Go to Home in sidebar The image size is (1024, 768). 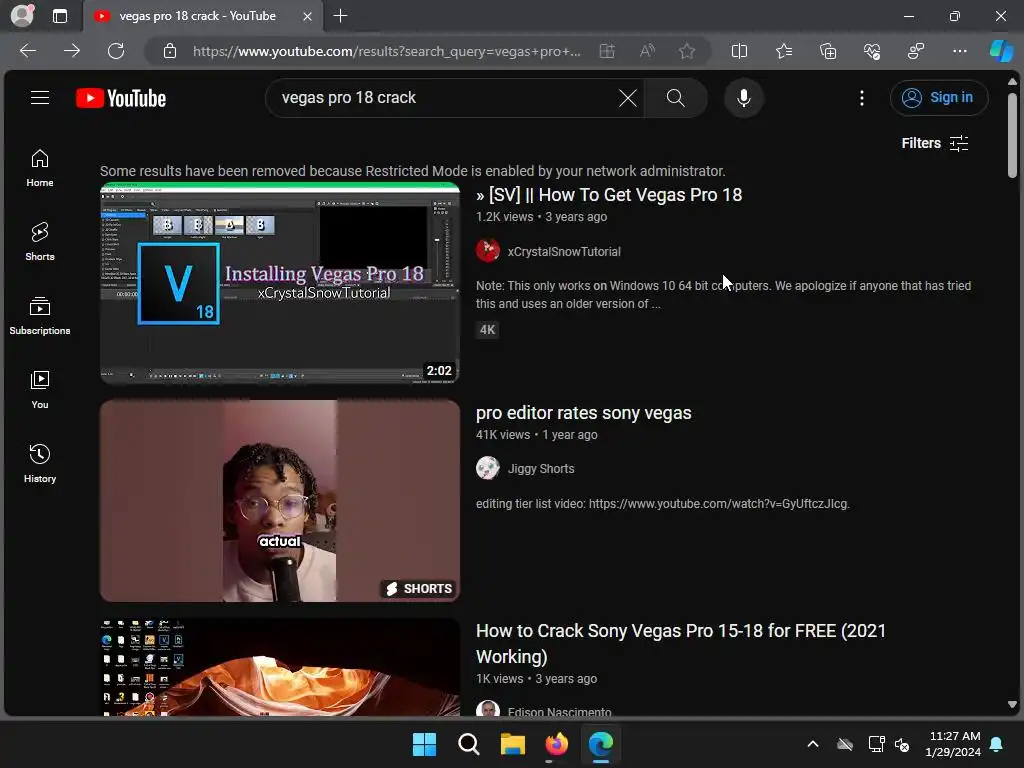40,168
